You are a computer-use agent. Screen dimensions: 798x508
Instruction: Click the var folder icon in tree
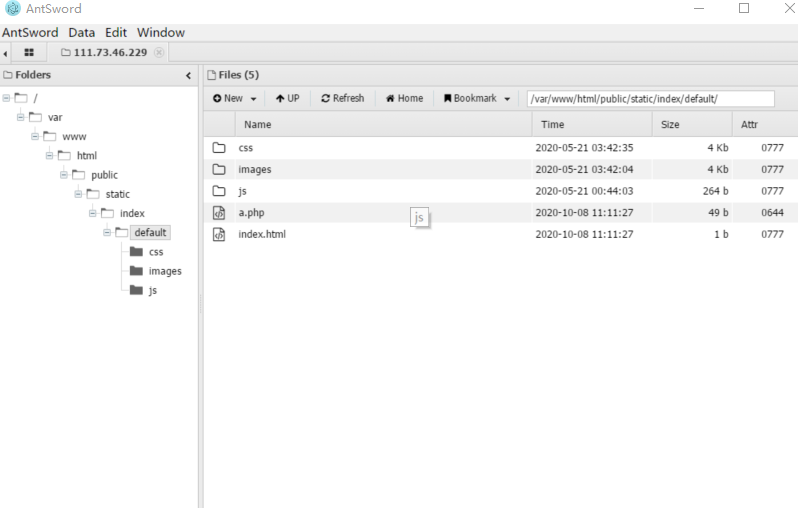pos(35,117)
